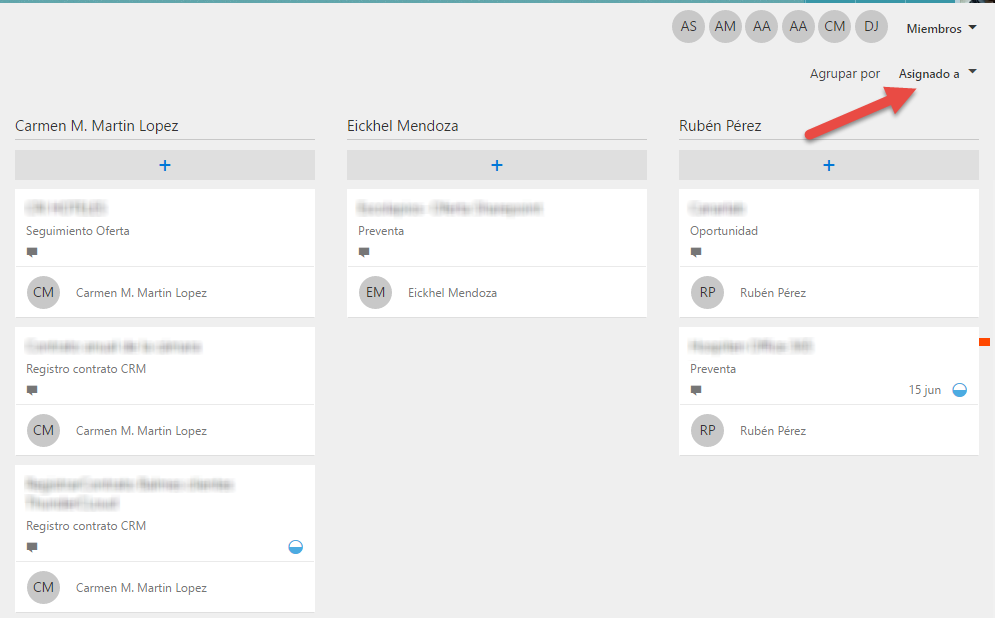The height and width of the screenshot is (618, 995).
Task: Click the 15 jun due date
Action: [x=924, y=390]
